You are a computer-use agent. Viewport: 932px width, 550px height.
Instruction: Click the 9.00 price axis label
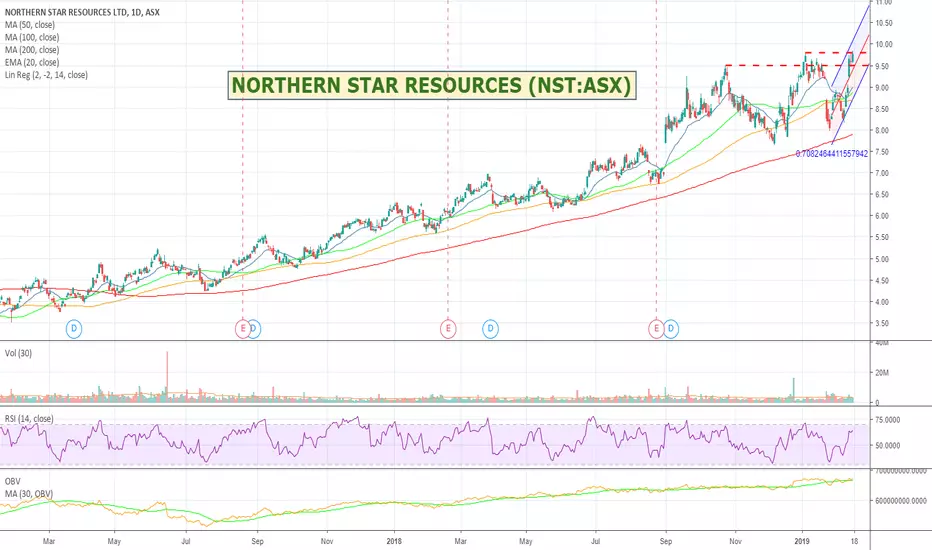point(882,87)
